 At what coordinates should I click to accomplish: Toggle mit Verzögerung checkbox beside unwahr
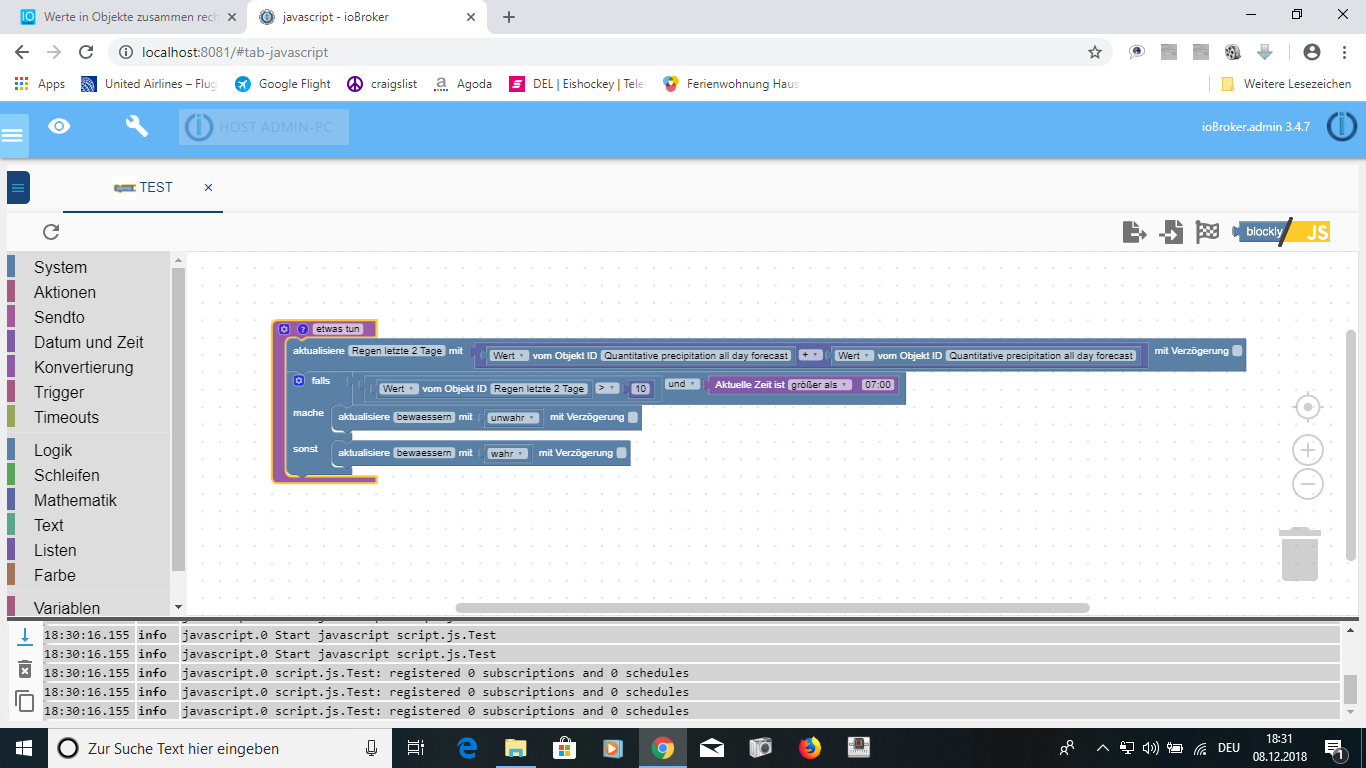633,417
